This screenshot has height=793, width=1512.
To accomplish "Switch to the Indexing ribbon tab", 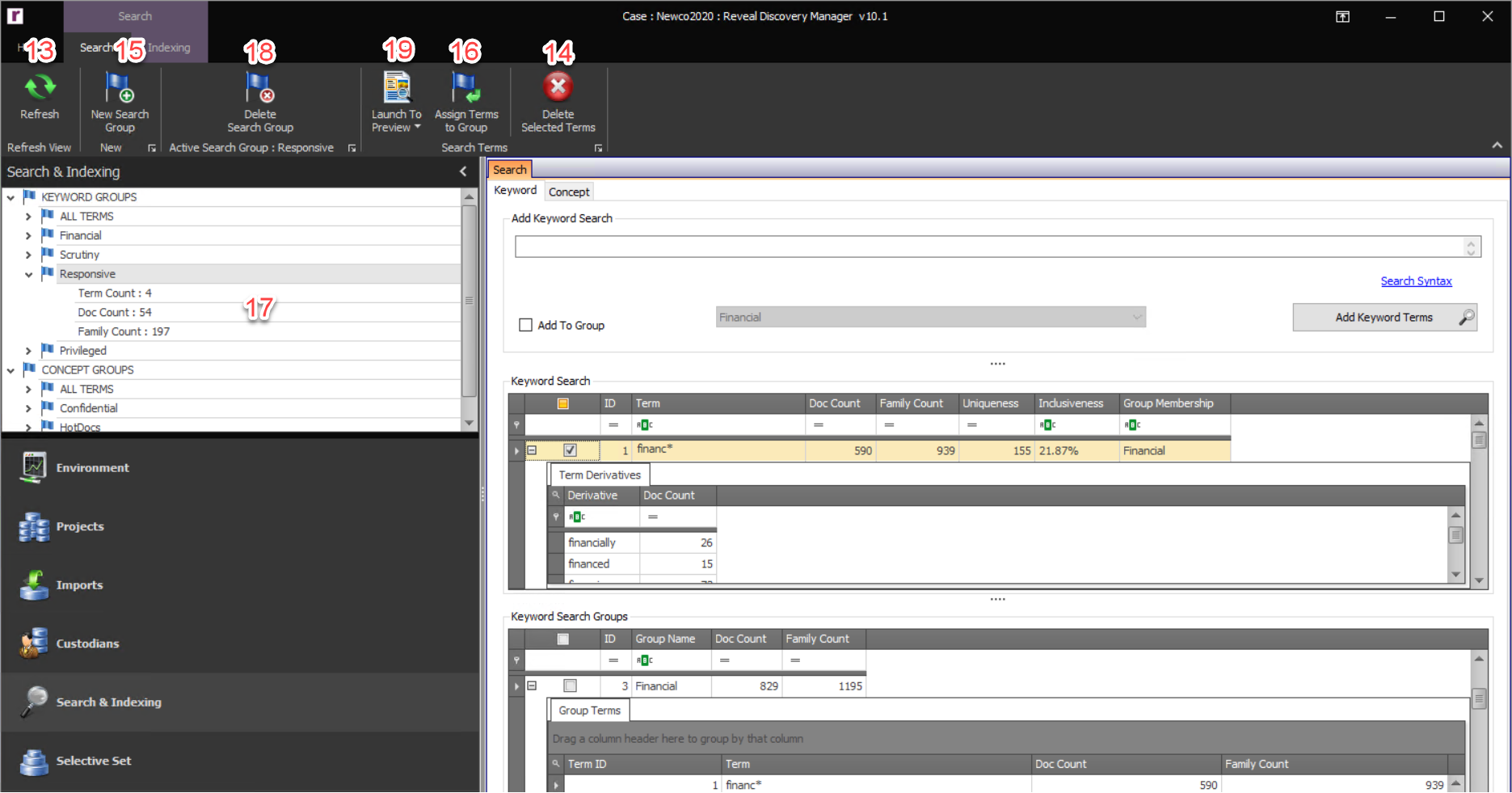I will point(169,48).
